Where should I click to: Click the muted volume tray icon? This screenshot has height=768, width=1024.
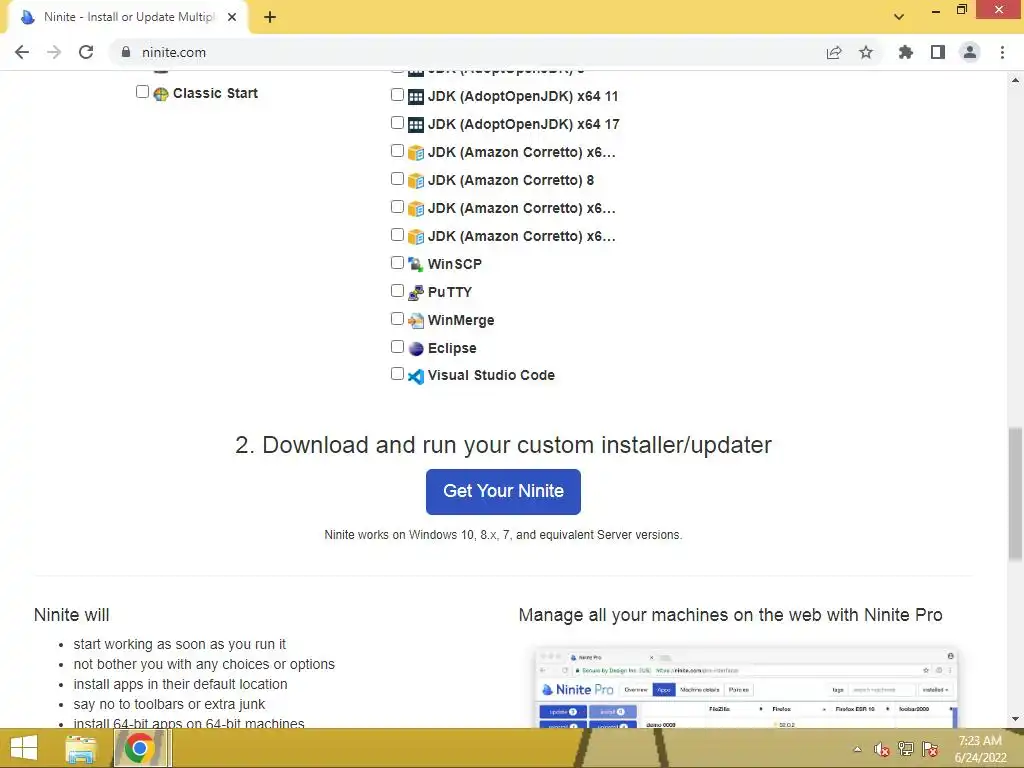click(881, 749)
